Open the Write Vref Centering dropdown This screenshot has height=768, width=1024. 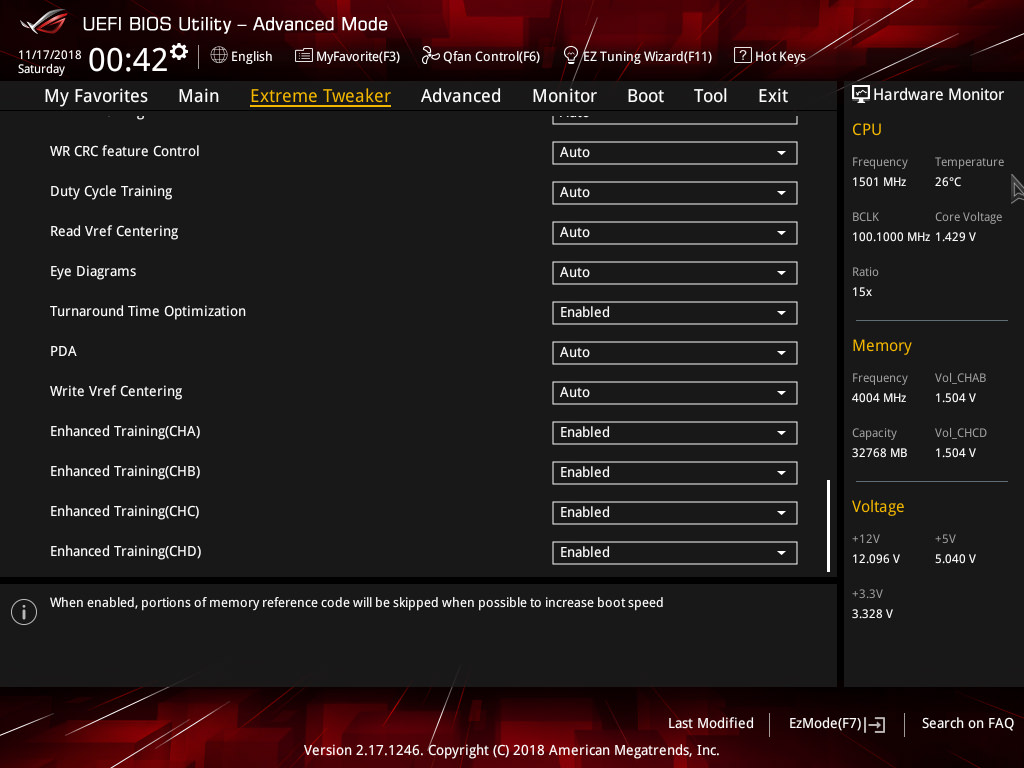coord(675,392)
